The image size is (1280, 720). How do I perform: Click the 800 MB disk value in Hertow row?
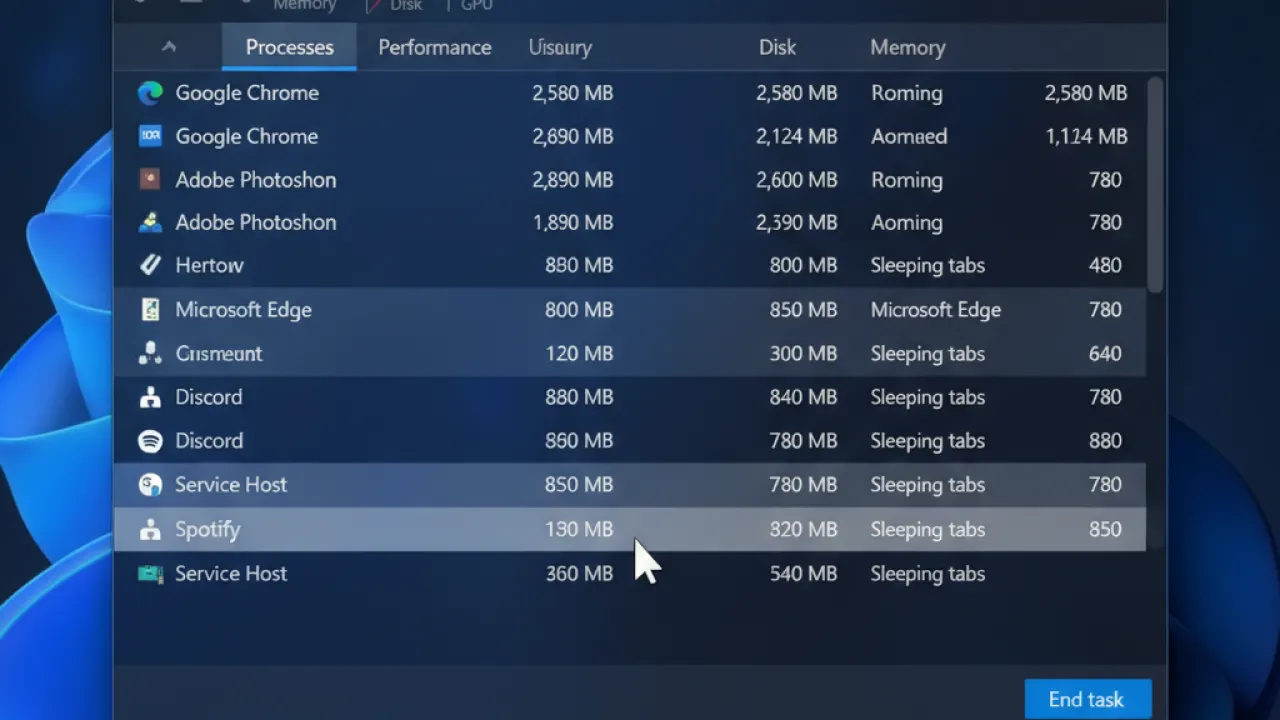803,265
